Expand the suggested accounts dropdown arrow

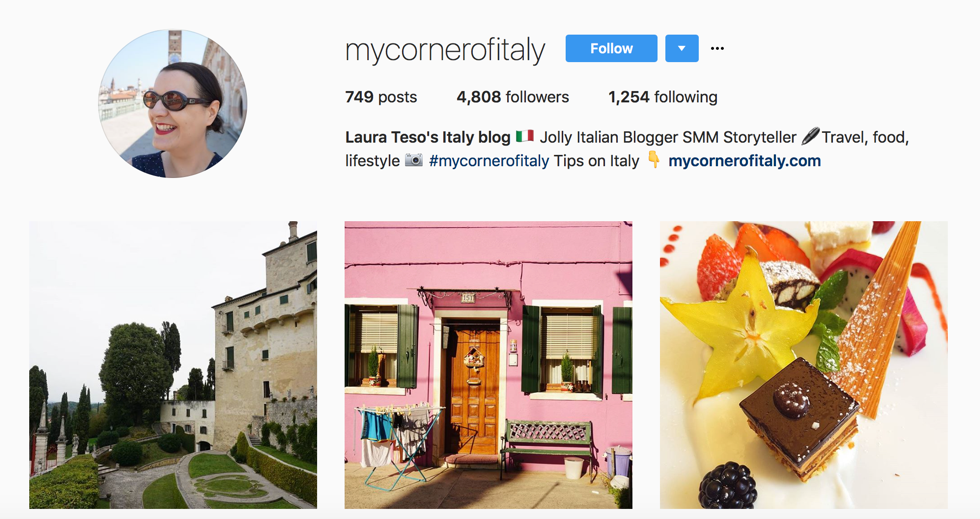coord(682,48)
